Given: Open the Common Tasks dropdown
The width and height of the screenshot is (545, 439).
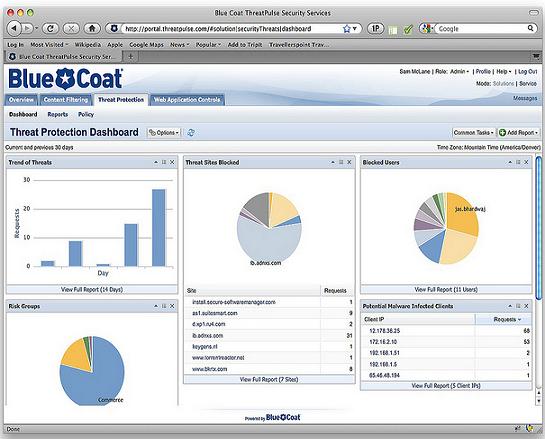Looking at the screenshot, I should 474,133.
